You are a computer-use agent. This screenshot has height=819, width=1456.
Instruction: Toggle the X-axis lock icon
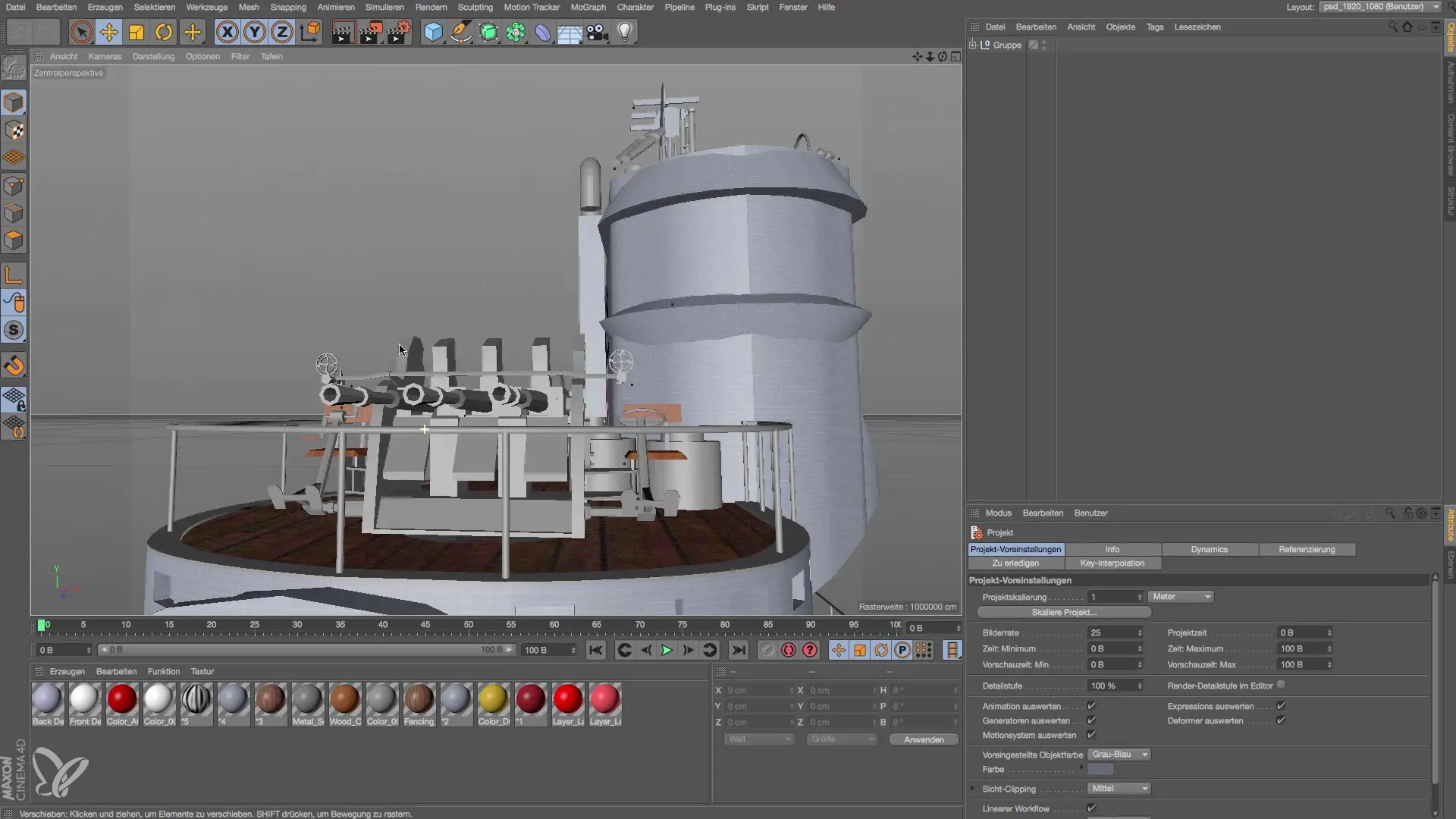(x=227, y=32)
